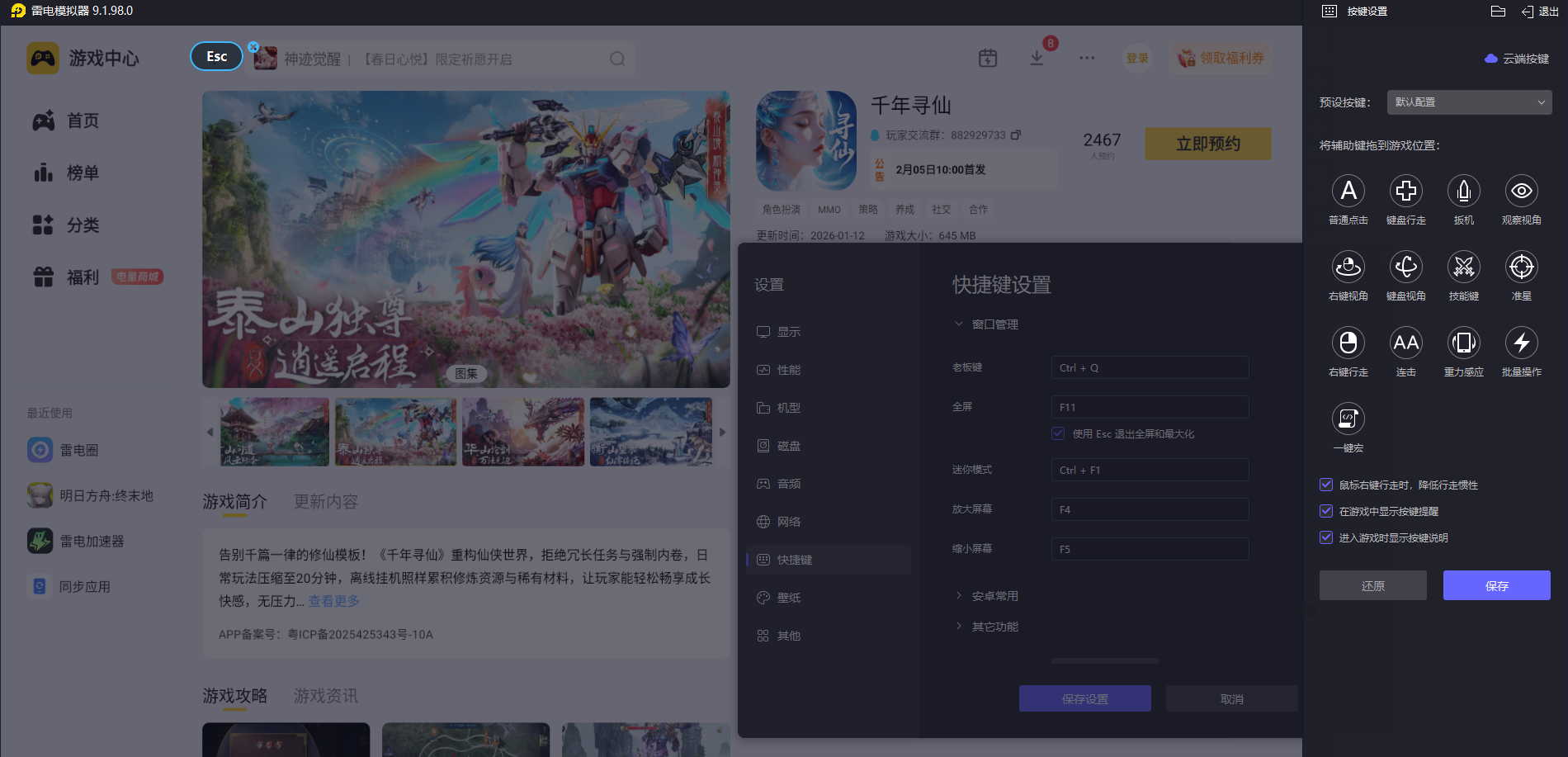Open the calendar check-in icon
The height and width of the screenshot is (757, 1568).
(988, 58)
